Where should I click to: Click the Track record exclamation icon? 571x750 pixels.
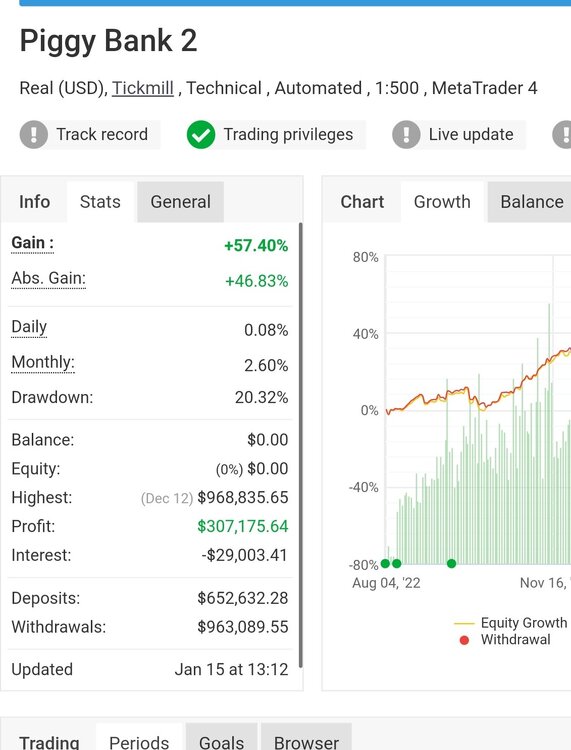33,134
